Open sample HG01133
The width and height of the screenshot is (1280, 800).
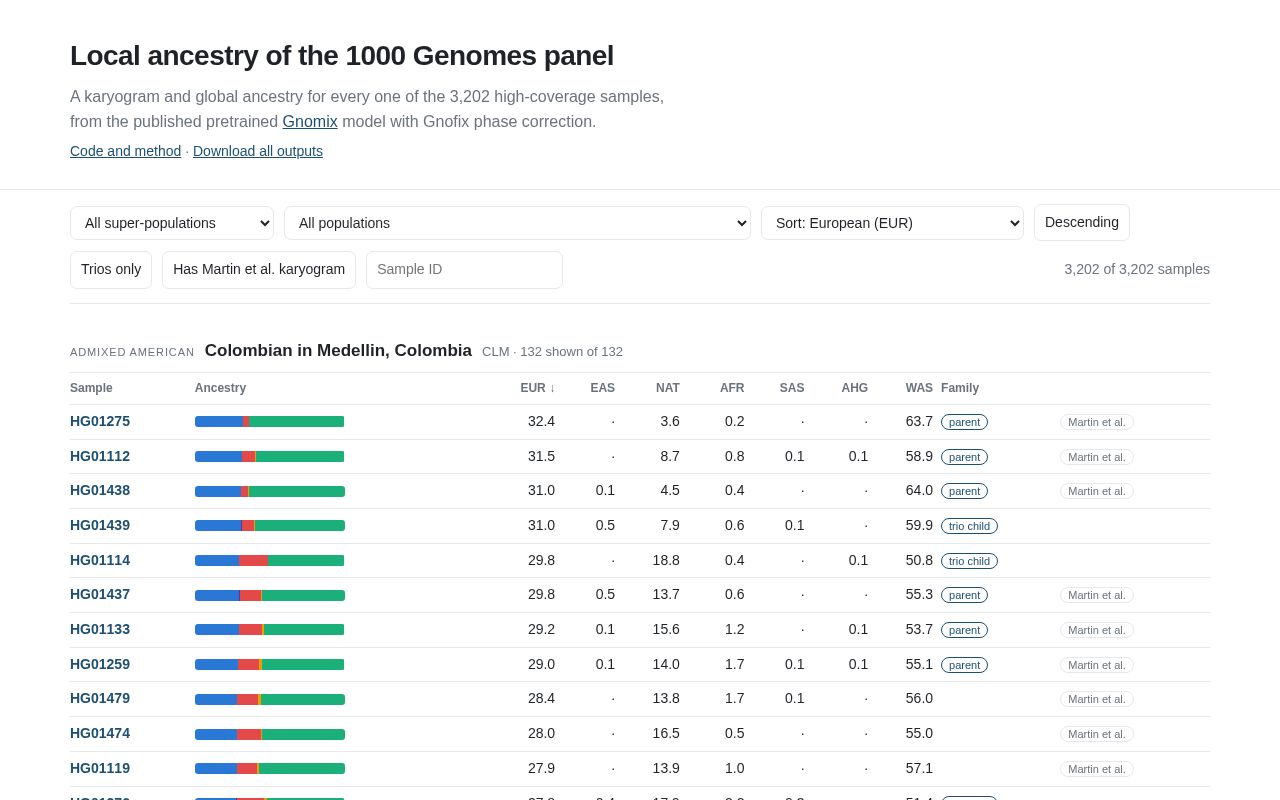coord(100,629)
